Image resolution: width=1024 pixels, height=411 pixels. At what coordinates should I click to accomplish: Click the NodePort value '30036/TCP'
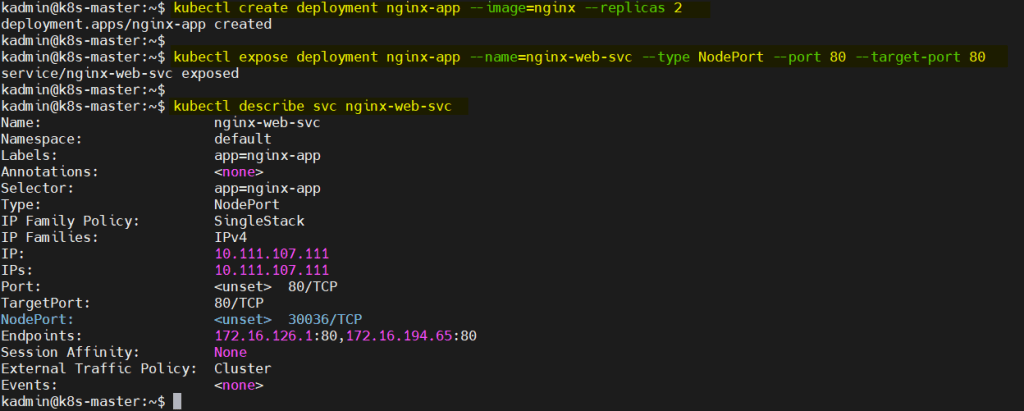coord(325,320)
